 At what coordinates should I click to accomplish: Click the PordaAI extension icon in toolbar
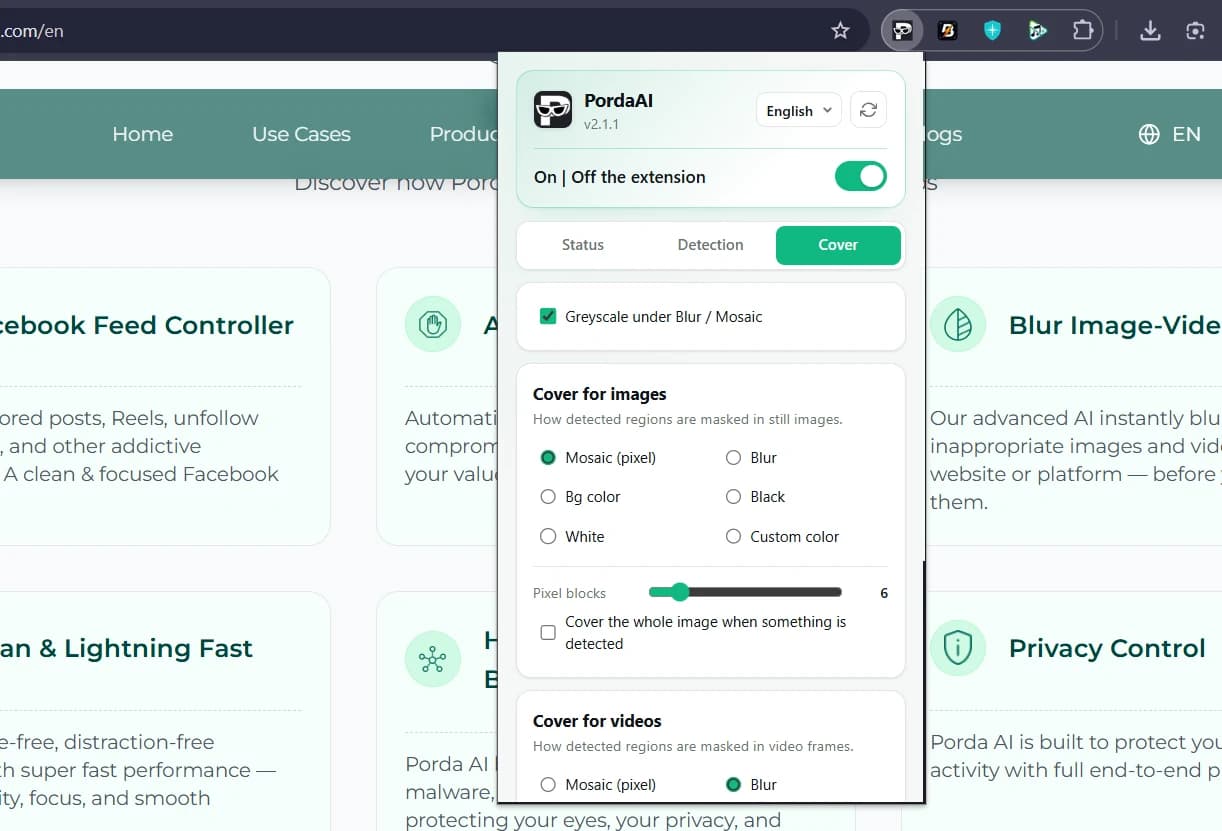pos(903,31)
